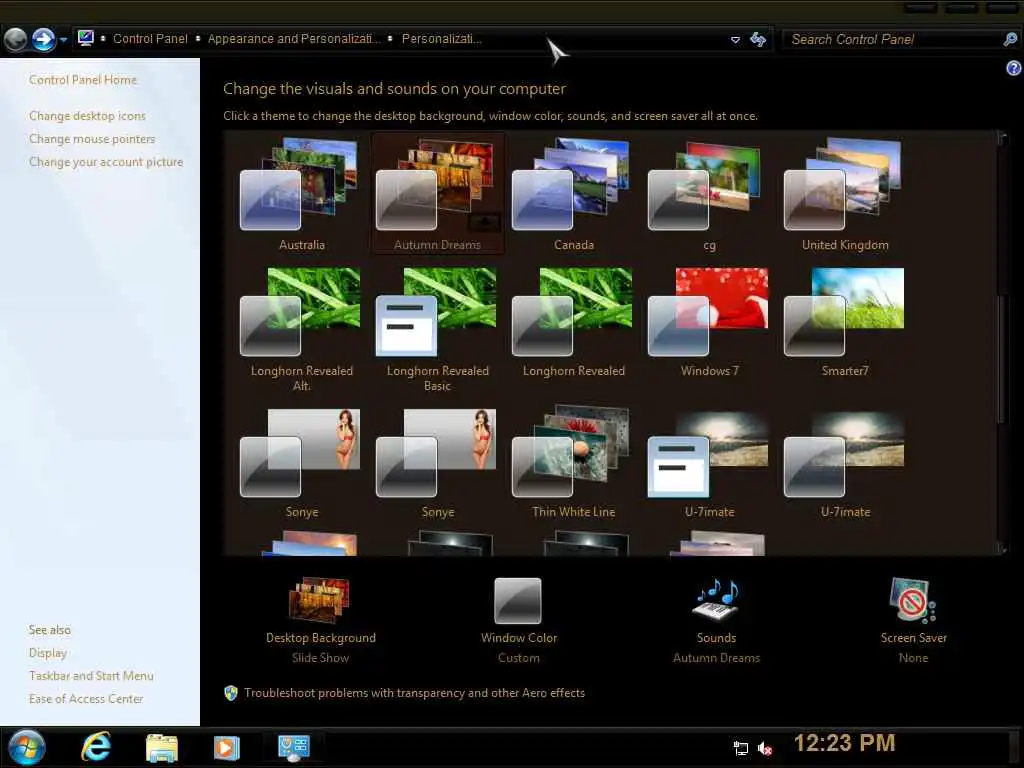Open Desktop Background slide show settings
Image resolution: width=1024 pixels, height=768 pixels.
[x=320, y=620]
